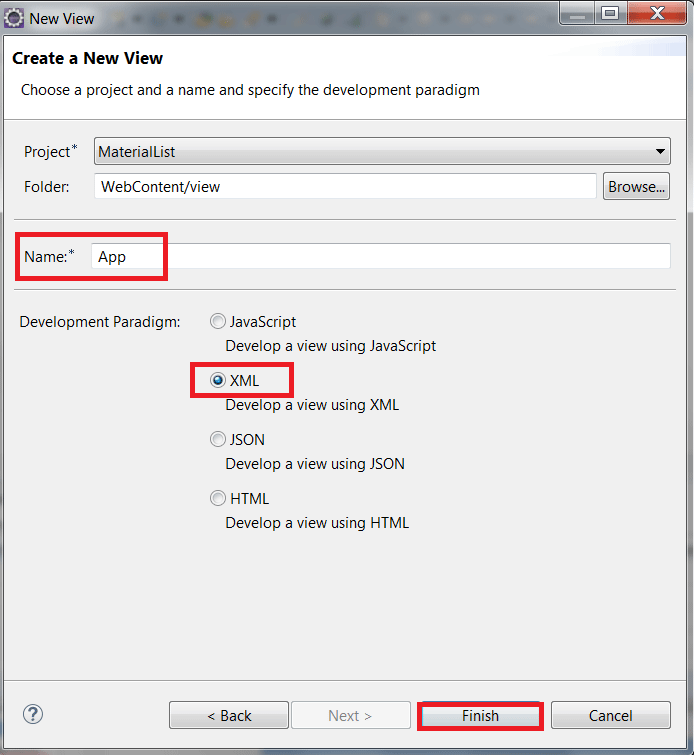
Task: Close the dialog with the X
Action: coord(657,13)
